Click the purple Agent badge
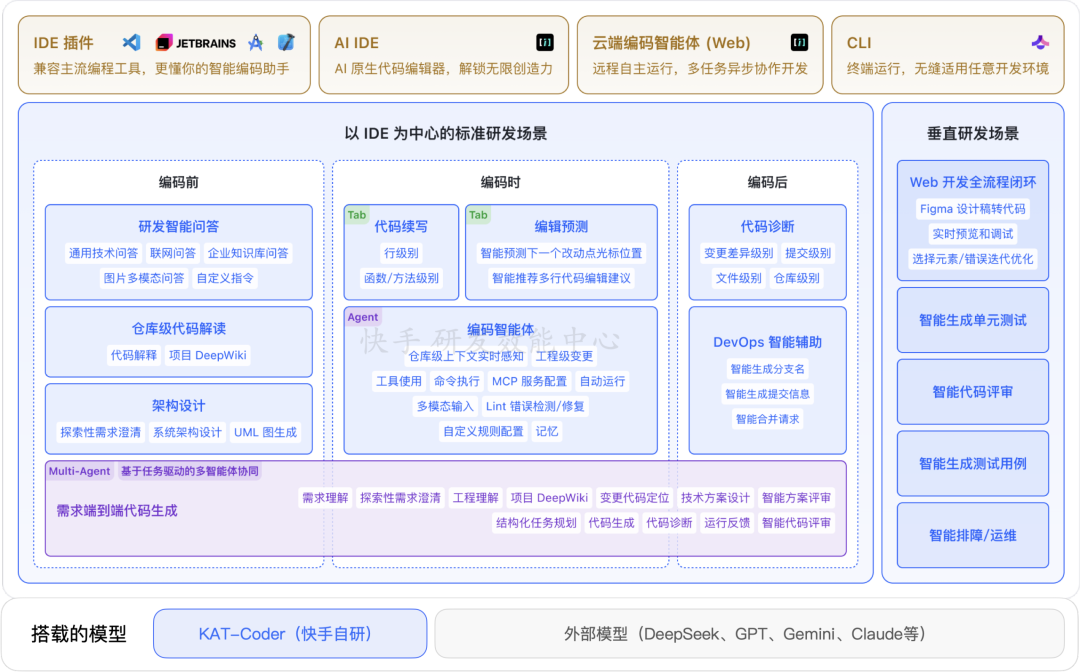This screenshot has height=672, width=1080. click(363, 317)
